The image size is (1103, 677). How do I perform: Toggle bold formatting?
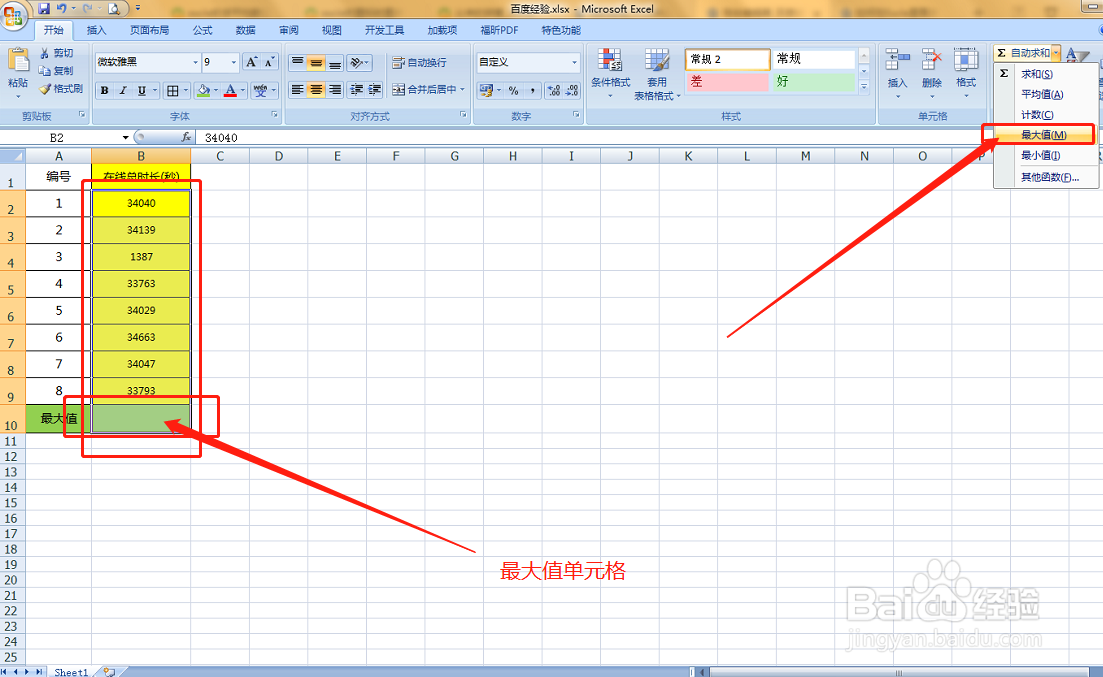point(104,90)
